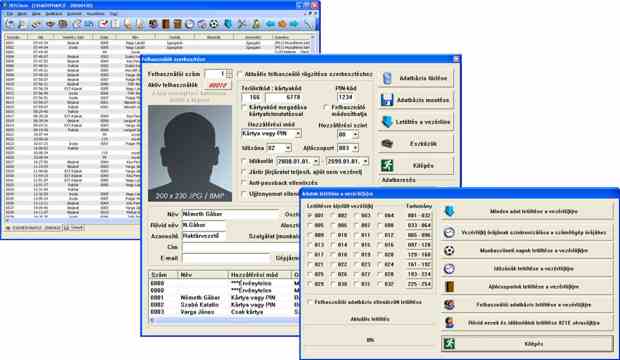This screenshot has width=620, height=360.
Task: Click the padlock icon in main toolbar
Action: tap(257, 24)
